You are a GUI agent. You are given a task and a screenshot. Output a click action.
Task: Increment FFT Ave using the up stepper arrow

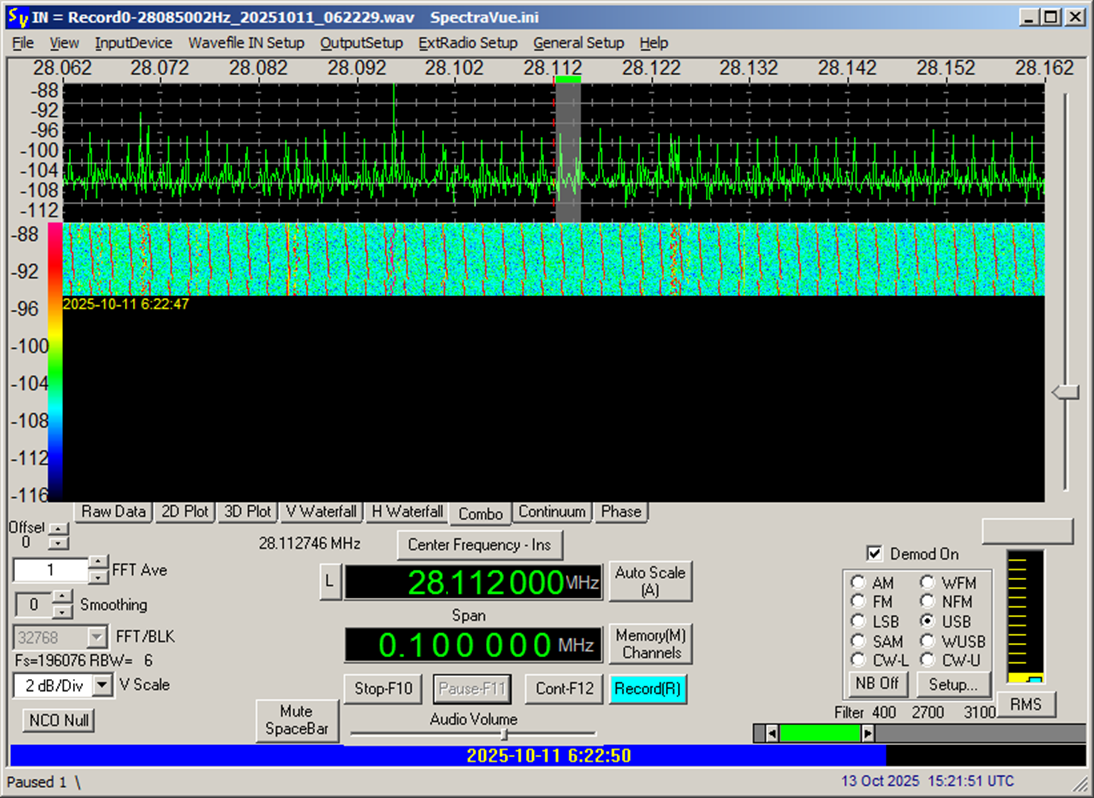coord(97,563)
